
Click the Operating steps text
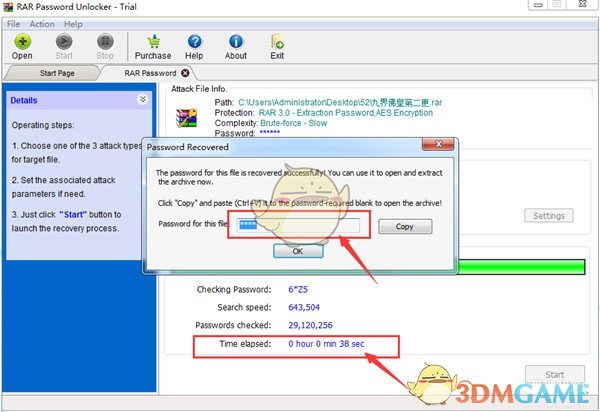coord(43,125)
